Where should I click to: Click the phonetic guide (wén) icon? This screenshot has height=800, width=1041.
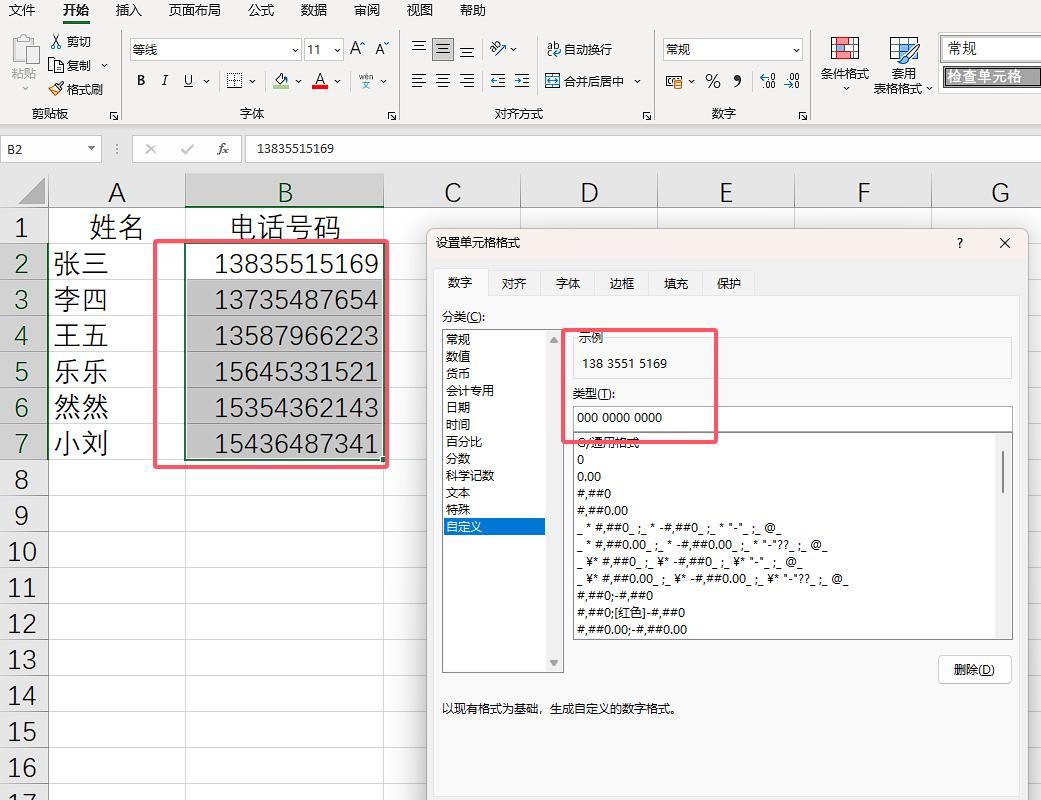coord(366,81)
